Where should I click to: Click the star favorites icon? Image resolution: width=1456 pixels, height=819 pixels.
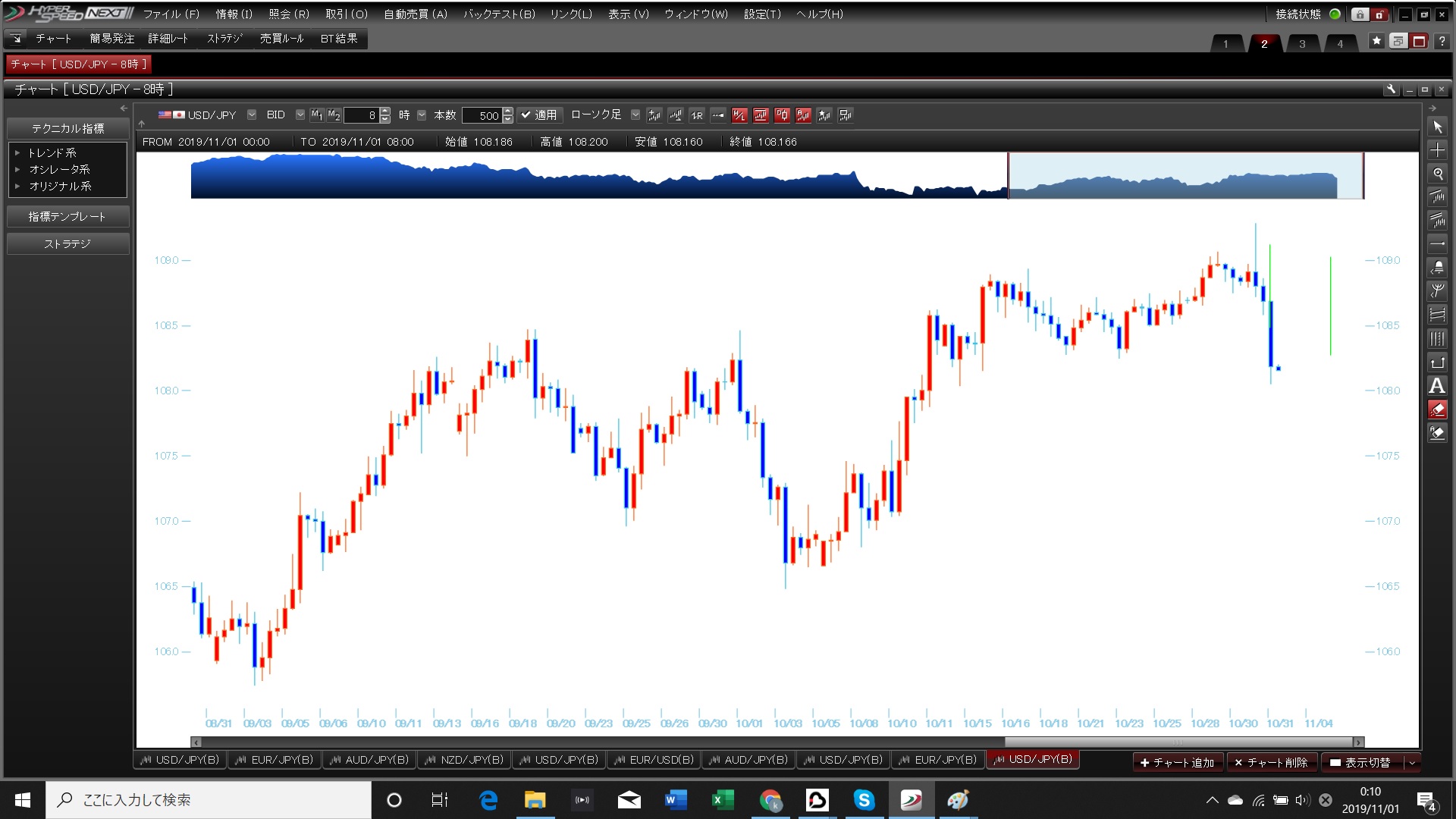[x=1376, y=41]
